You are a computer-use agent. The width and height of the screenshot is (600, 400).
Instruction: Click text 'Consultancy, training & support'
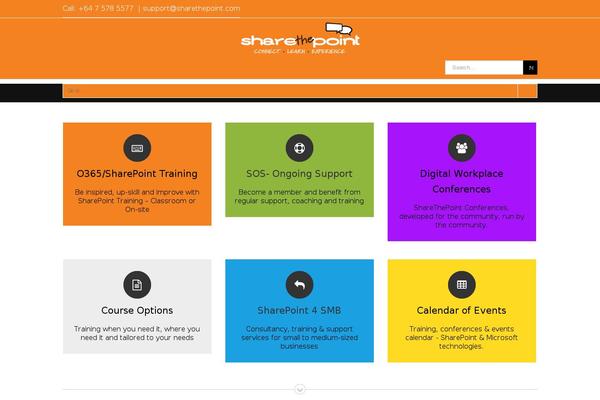coord(299,329)
